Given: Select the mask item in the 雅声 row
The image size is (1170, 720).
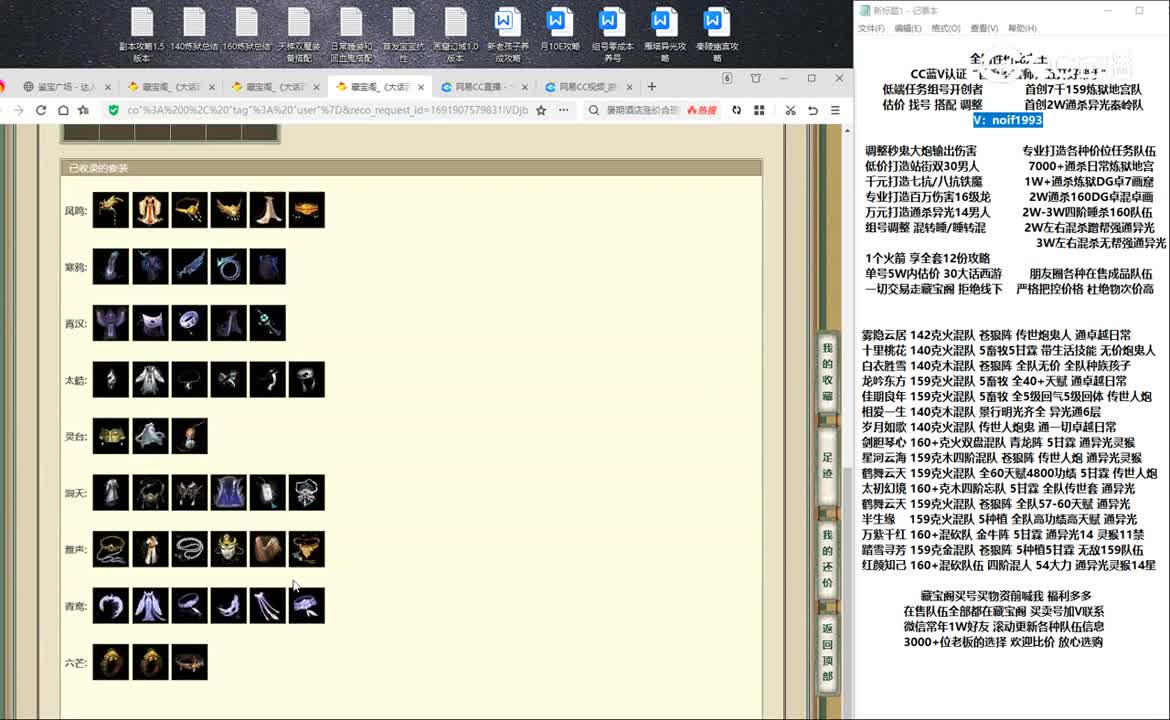Looking at the screenshot, I should [x=228, y=549].
